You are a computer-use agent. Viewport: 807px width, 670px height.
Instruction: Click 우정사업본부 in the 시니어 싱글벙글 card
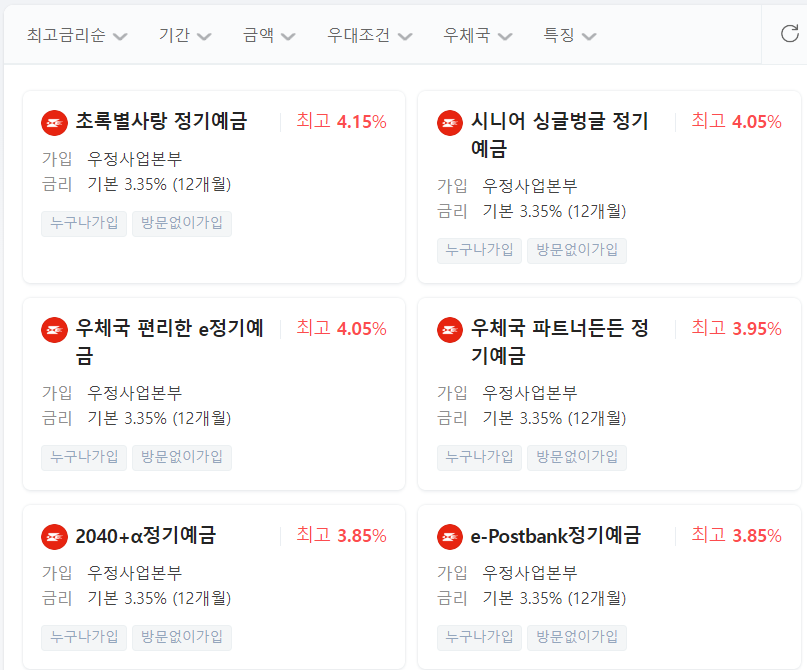pos(530,186)
